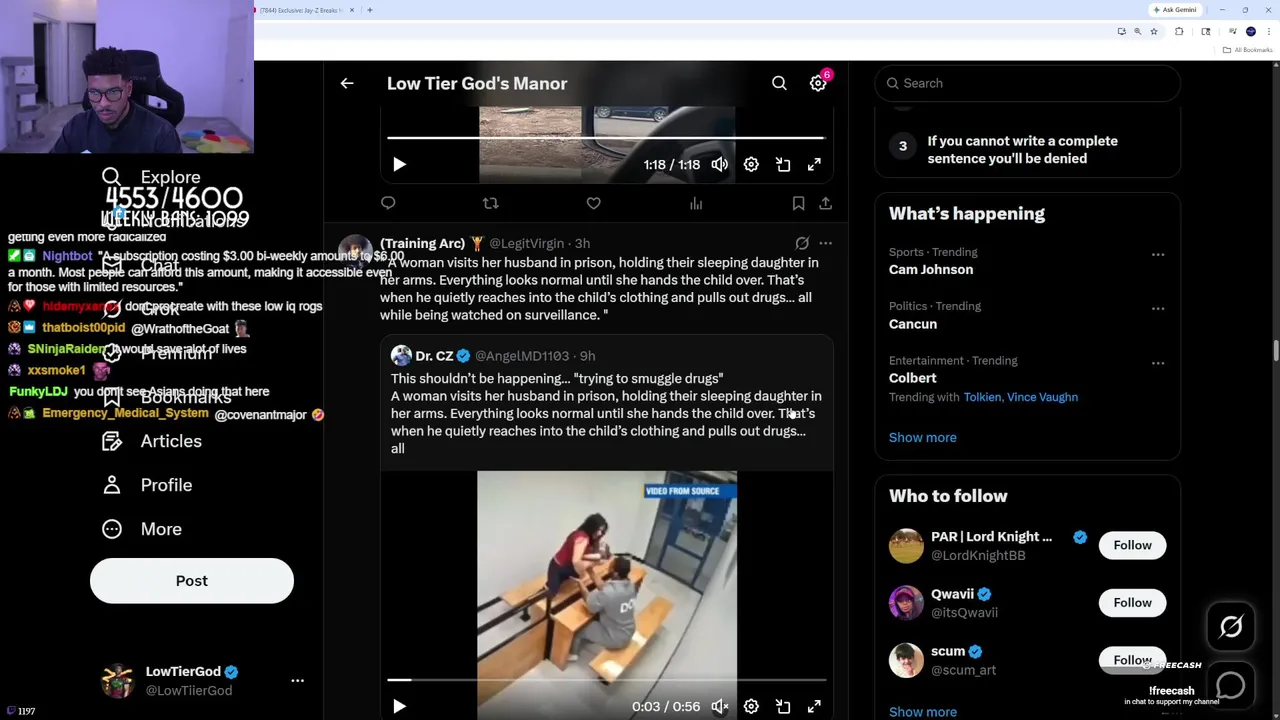Open More menu in sidebar
The width and height of the screenshot is (1280, 720).
[x=142, y=529]
